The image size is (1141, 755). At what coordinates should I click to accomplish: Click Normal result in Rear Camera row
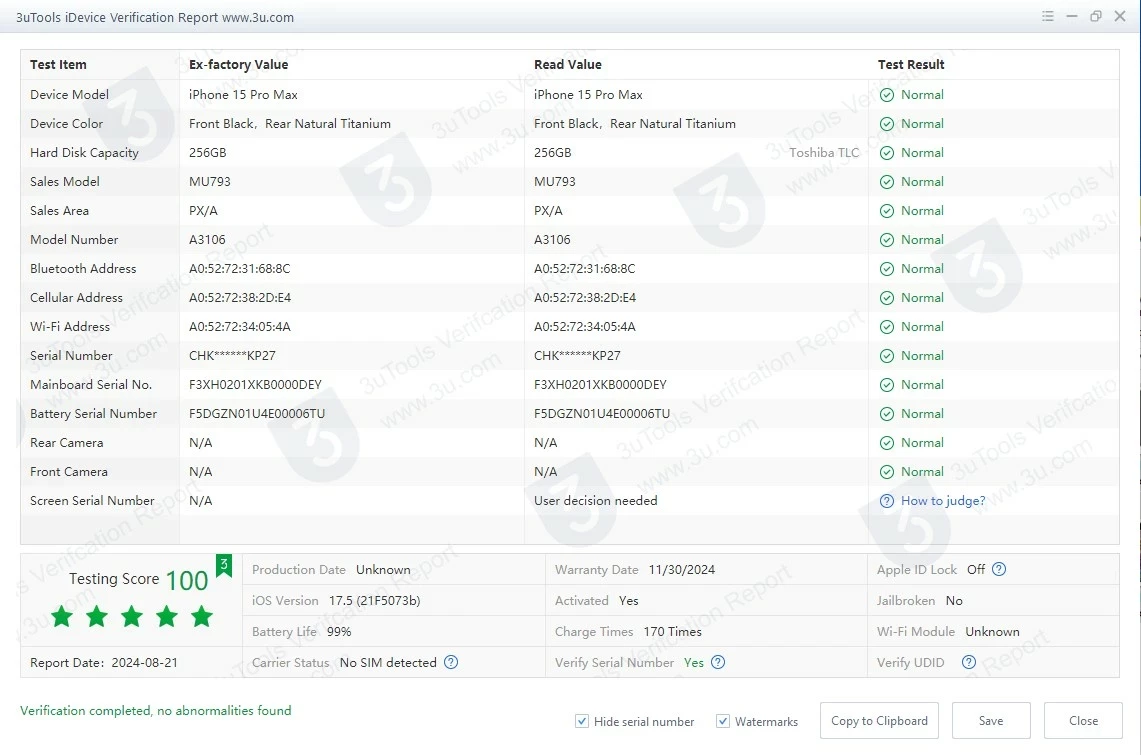(922, 443)
